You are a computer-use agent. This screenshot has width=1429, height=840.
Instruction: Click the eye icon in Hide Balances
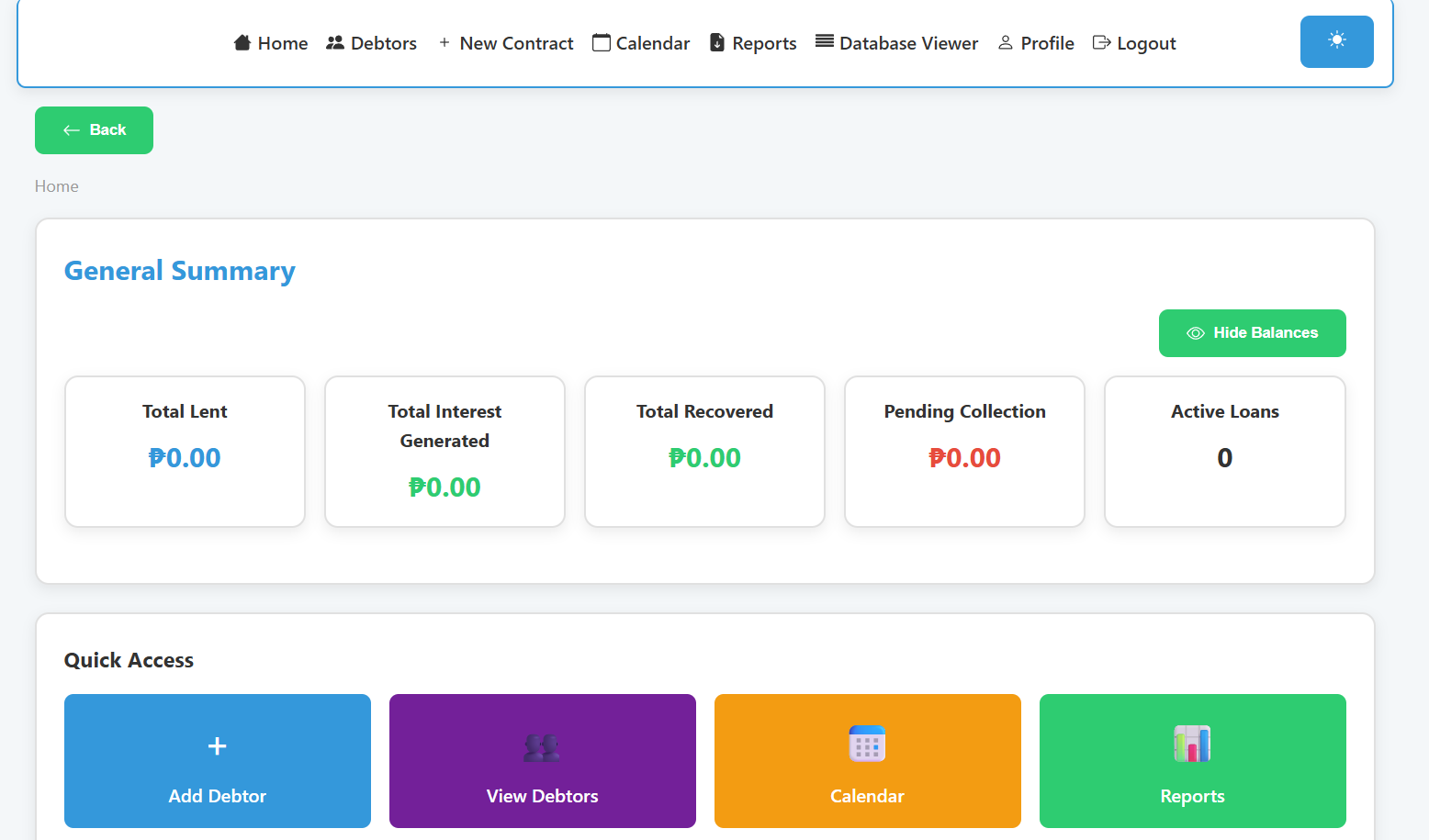coord(1196,333)
